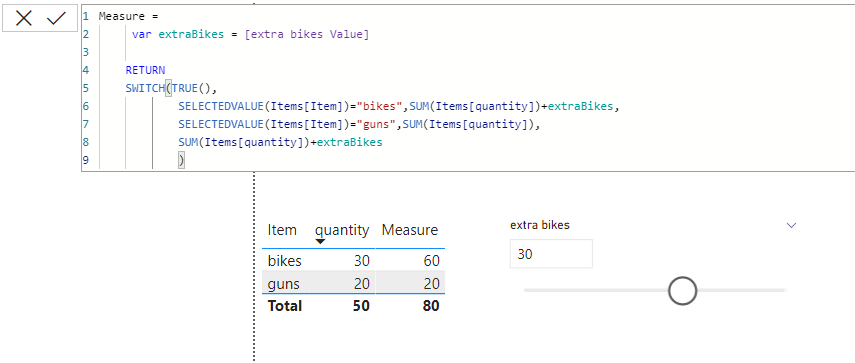Select the 'bikes' row cell
The image size is (855, 363).
click(x=285, y=261)
